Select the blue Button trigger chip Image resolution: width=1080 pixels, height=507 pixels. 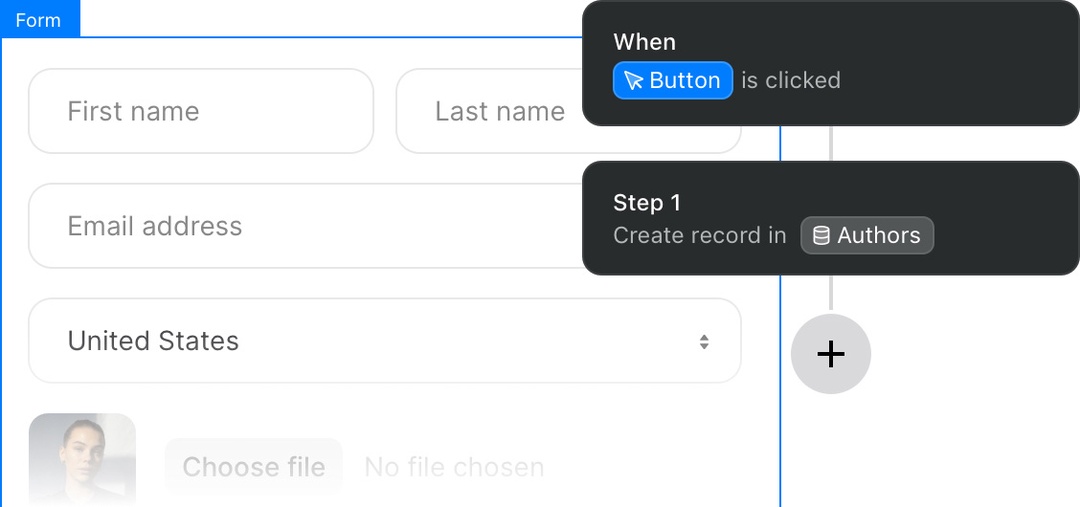[673, 81]
